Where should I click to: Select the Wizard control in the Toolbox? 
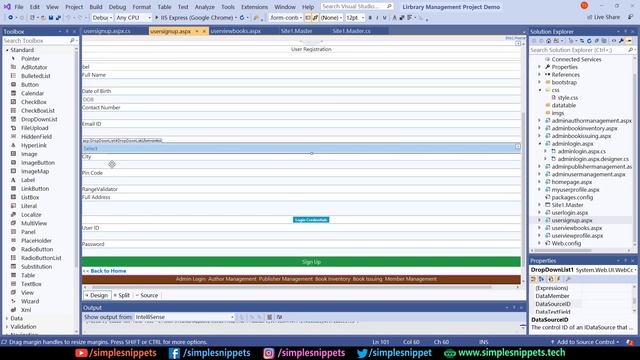point(30,301)
